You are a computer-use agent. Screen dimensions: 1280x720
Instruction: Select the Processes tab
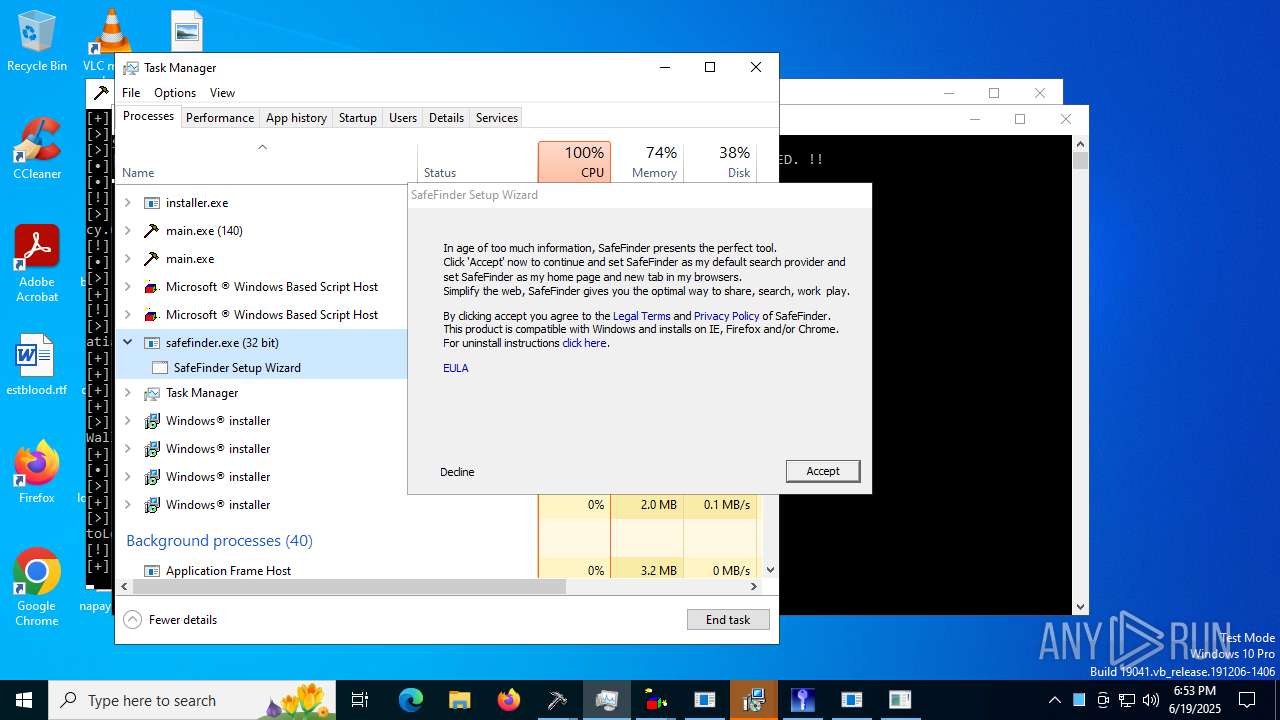tap(148, 116)
